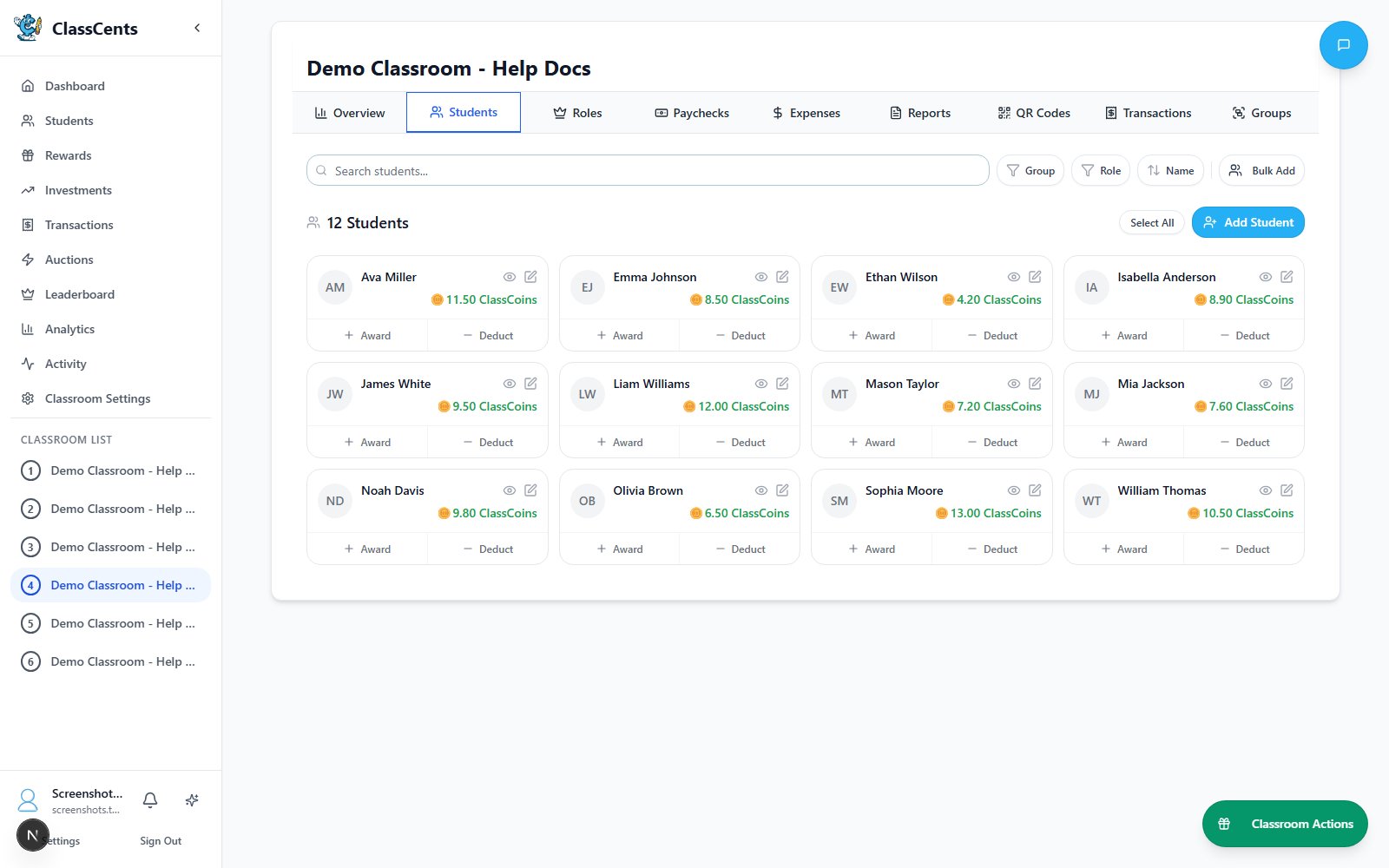The height and width of the screenshot is (868, 1389).
Task: Edit Mason Taylor with the pencil icon
Action: pos(1035,383)
